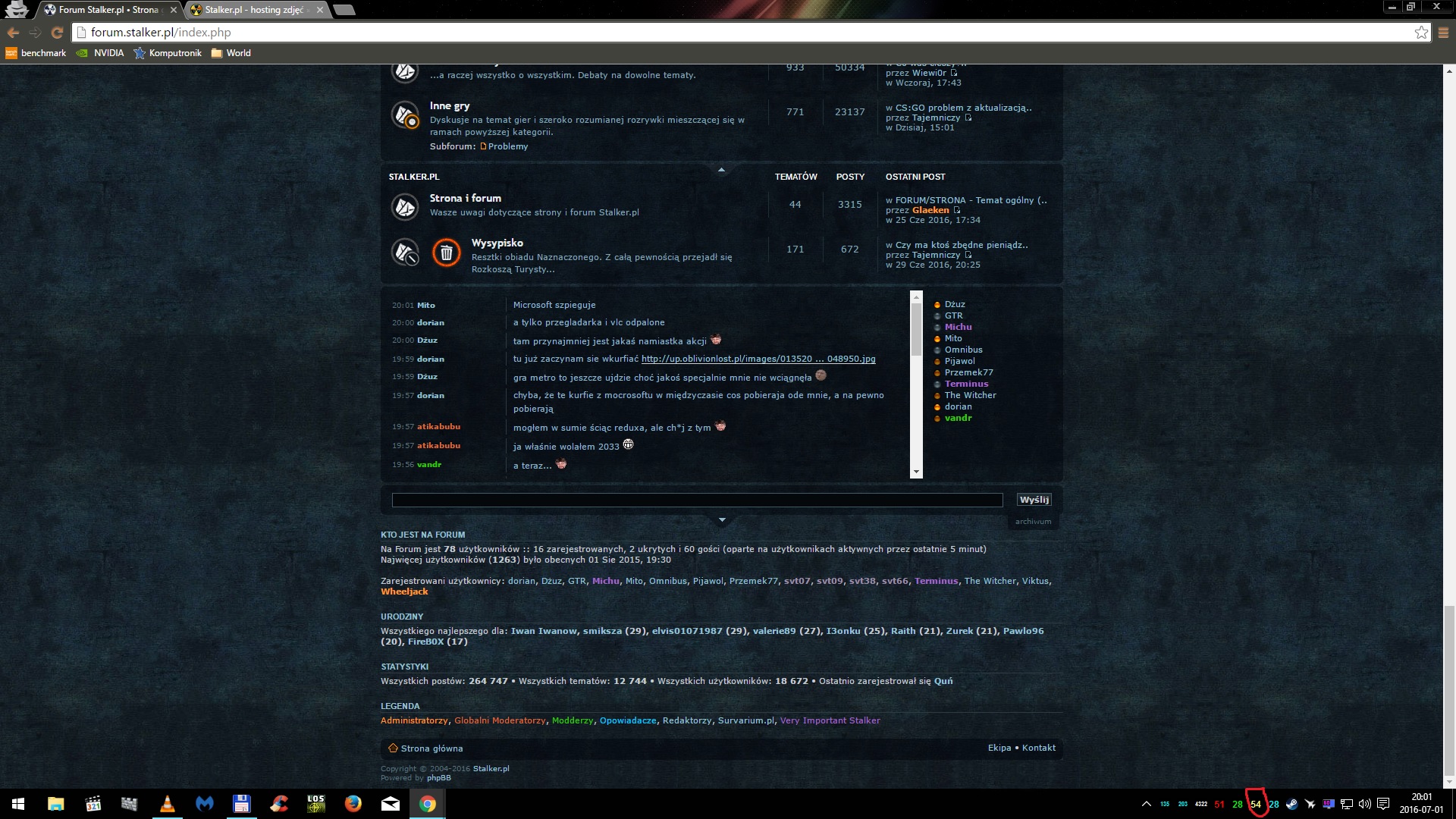Open the shoutbox archiwum link
The height and width of the screenshot is (819, 1456).
coord(1033,522)
